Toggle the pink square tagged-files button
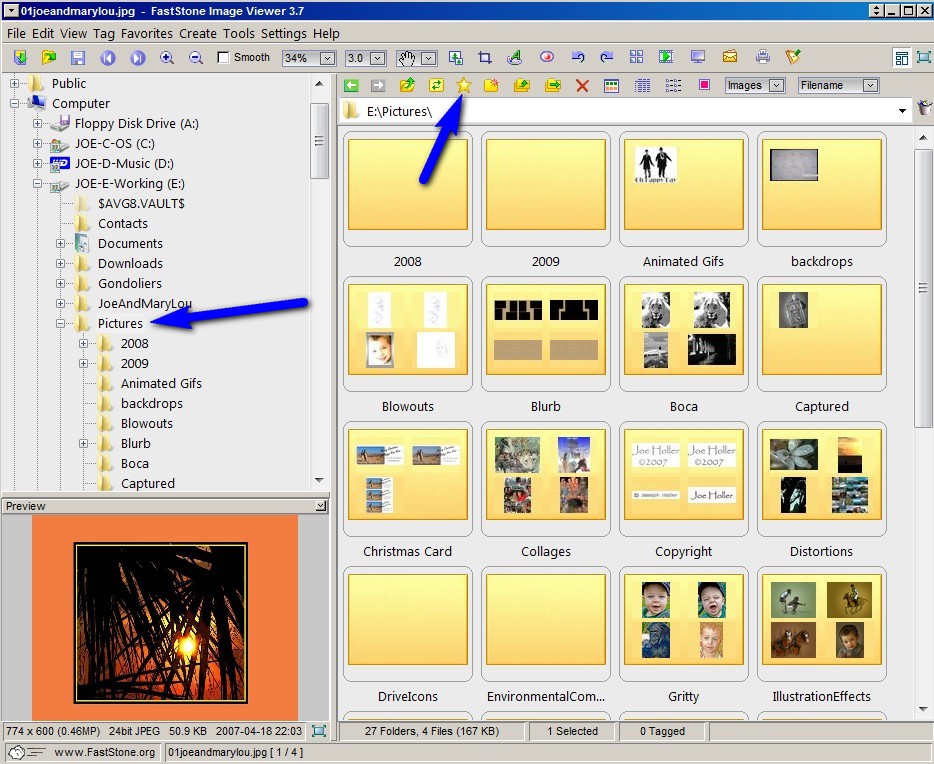Viewport: 934px width, 764px height. (704, 85)
